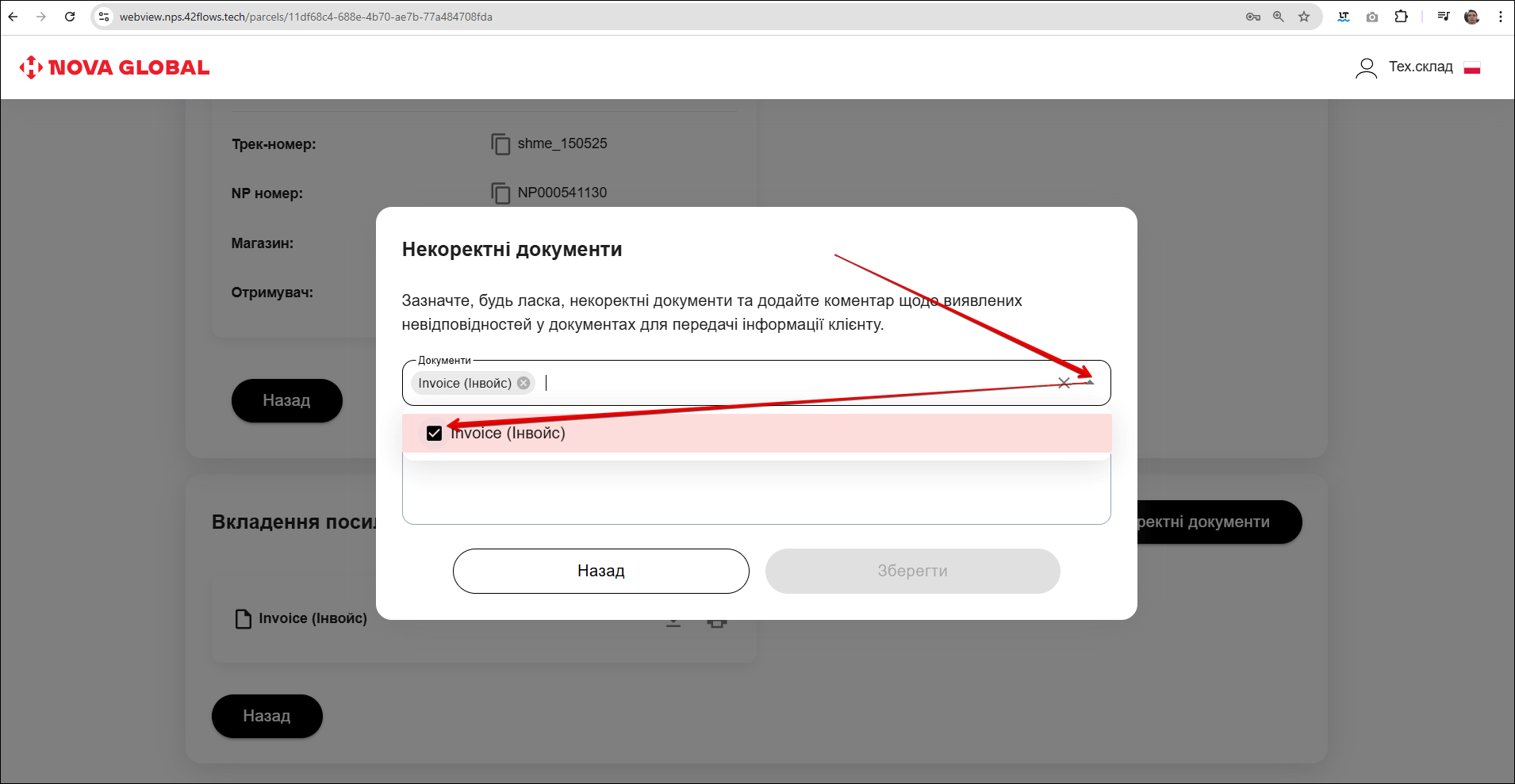Remove the Invoice (Інвойс) chip tag
1515x784 pixels.
pyautogui.click(x=524, y=383)
